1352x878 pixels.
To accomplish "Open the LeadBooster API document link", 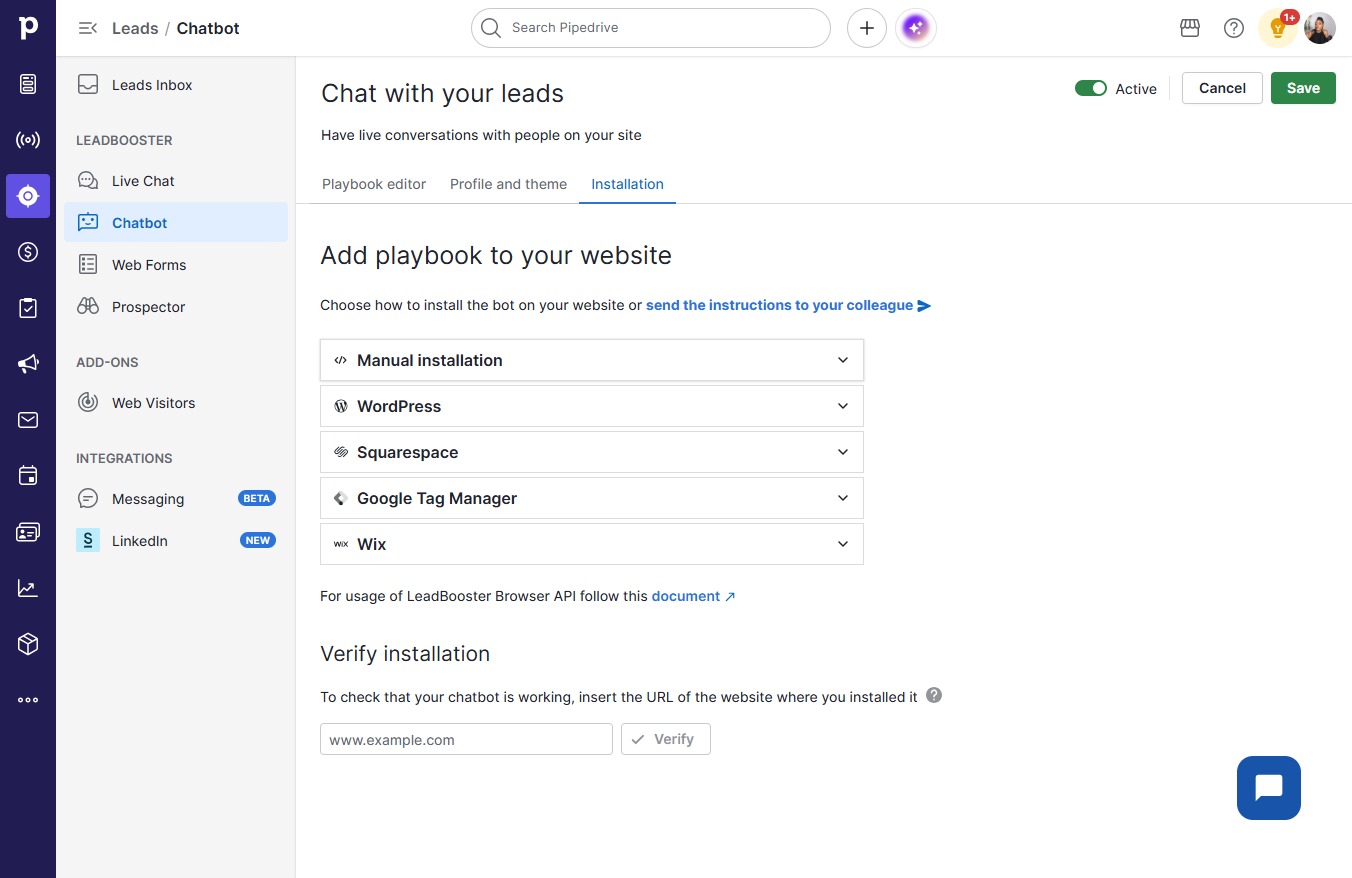I will click(x=694, y=596).
